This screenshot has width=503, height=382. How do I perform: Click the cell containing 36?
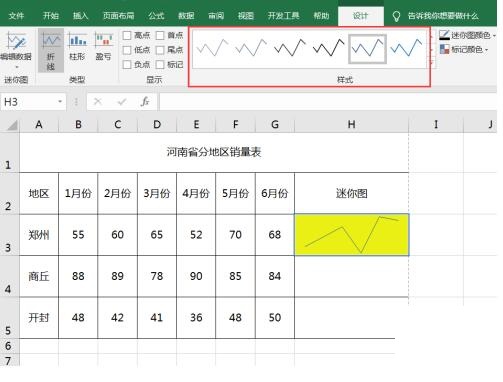pyautogui.click(x=196, y=318)
